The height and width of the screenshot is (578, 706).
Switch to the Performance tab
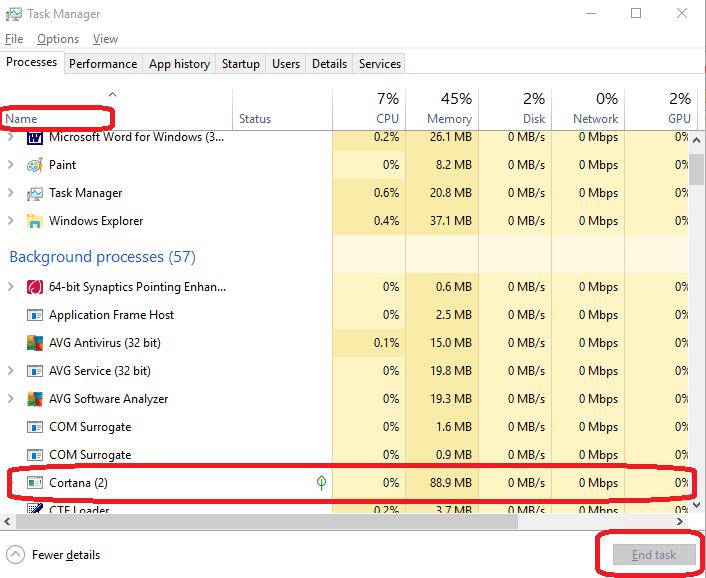103,64
